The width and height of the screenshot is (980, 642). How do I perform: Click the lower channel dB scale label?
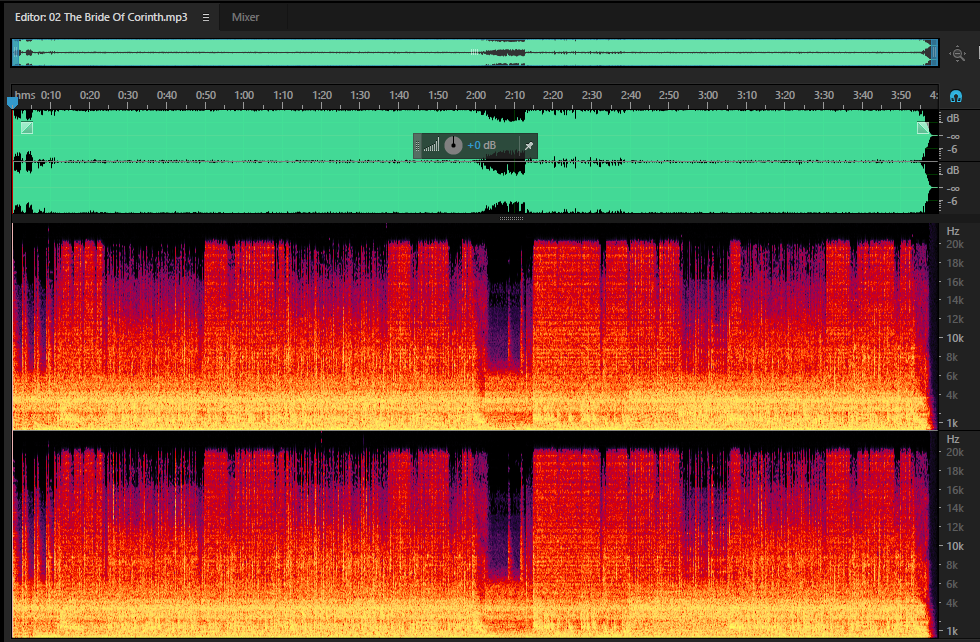[x=952, y=170]
